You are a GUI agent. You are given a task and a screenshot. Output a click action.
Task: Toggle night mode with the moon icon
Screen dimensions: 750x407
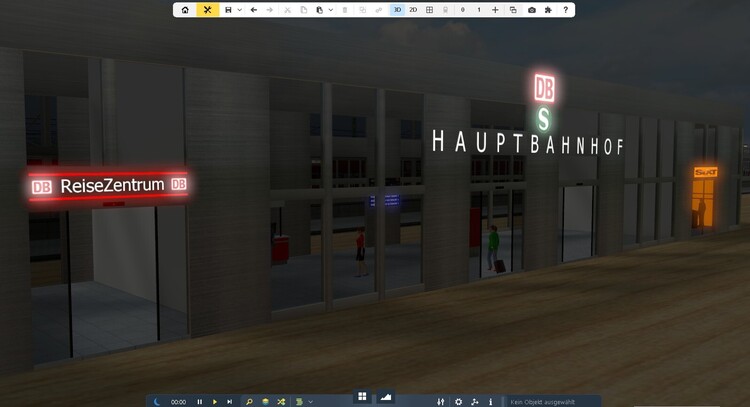(157, 402)
